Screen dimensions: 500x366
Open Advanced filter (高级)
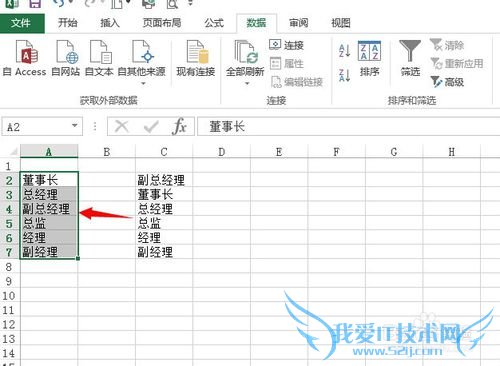click(x=447, y=82)
